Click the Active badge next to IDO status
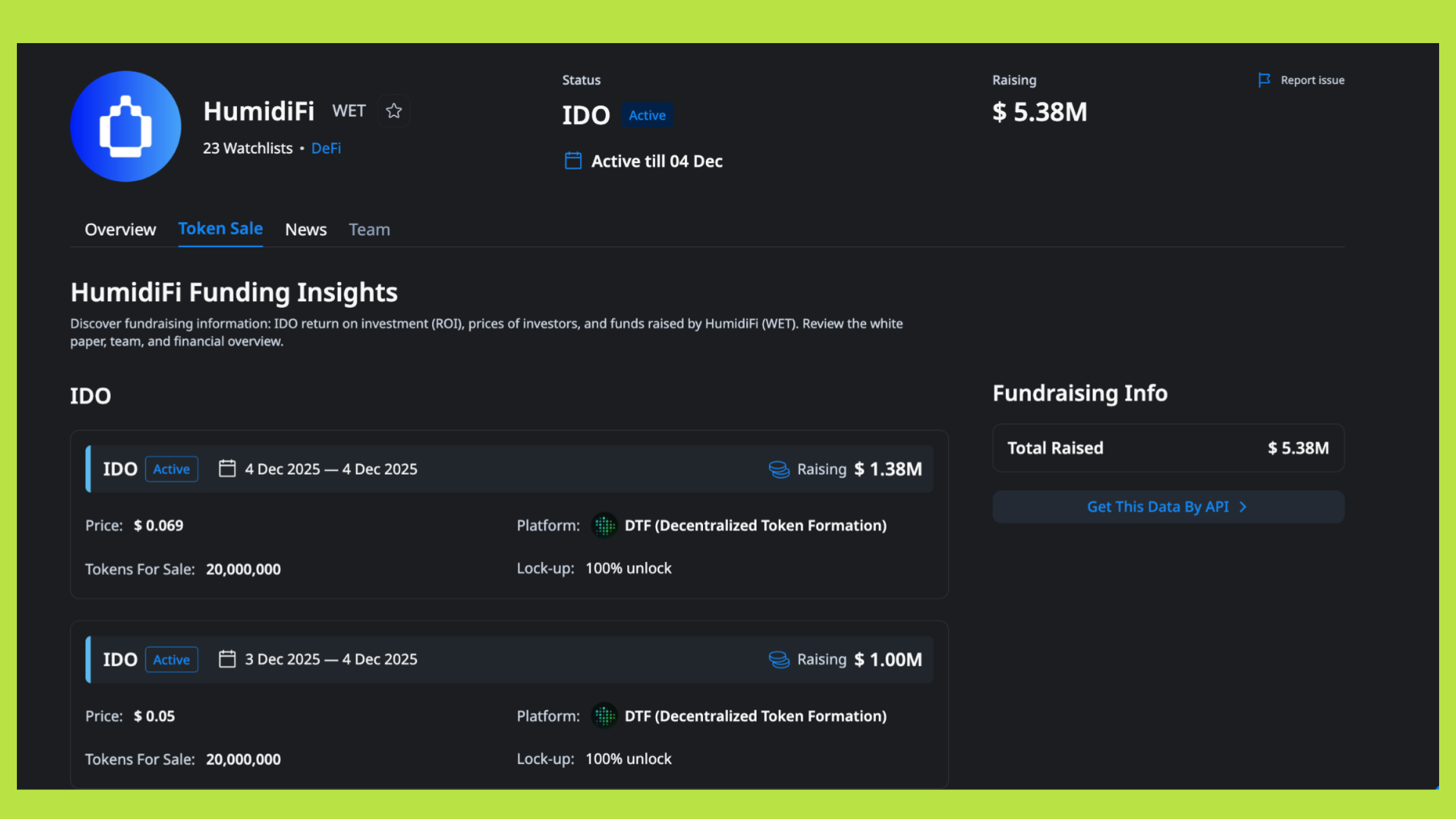 click(646, 115)
